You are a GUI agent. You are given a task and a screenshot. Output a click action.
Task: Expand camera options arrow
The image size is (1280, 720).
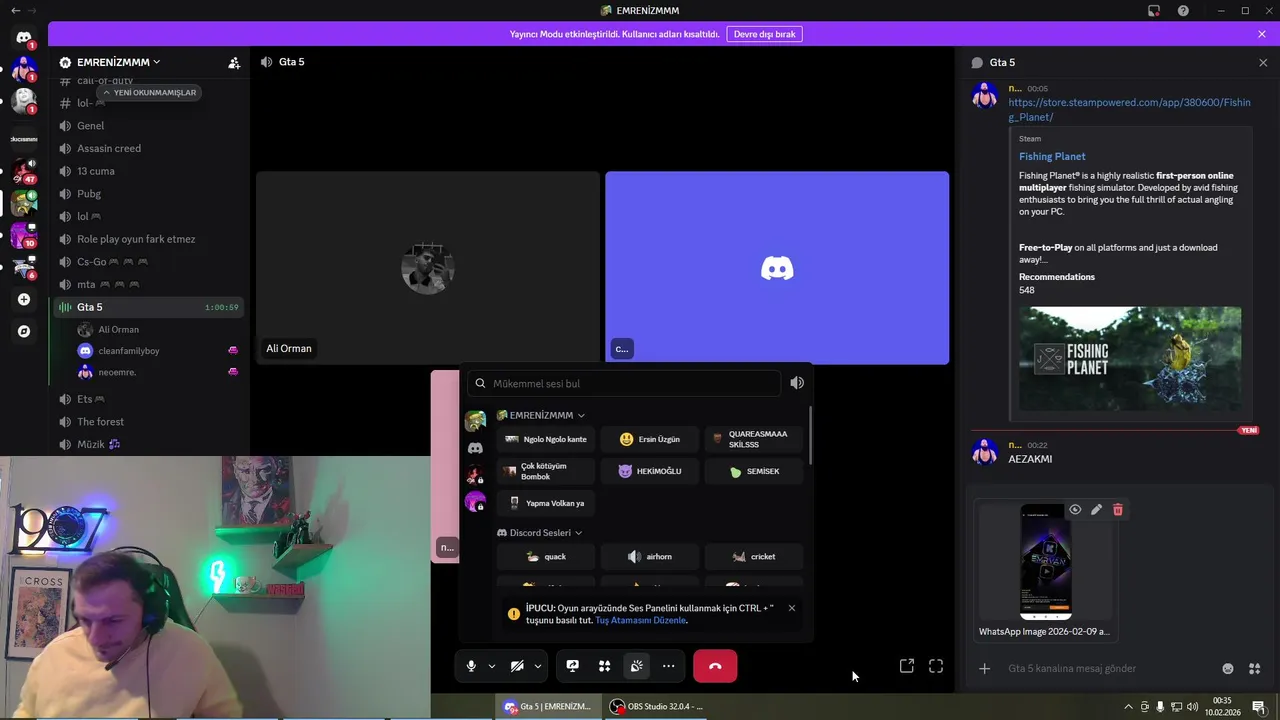click(538, 666)
